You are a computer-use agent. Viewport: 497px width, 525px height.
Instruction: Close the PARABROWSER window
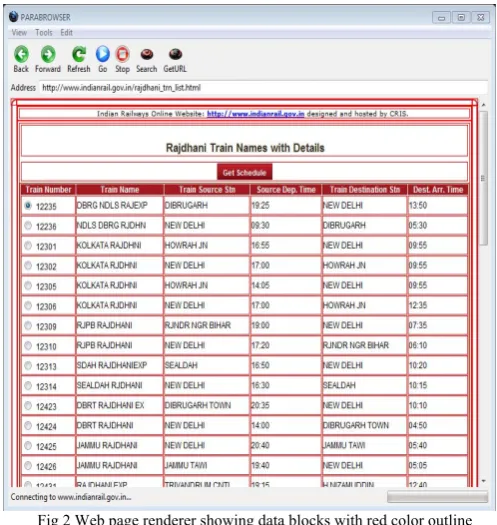(481, 17)
